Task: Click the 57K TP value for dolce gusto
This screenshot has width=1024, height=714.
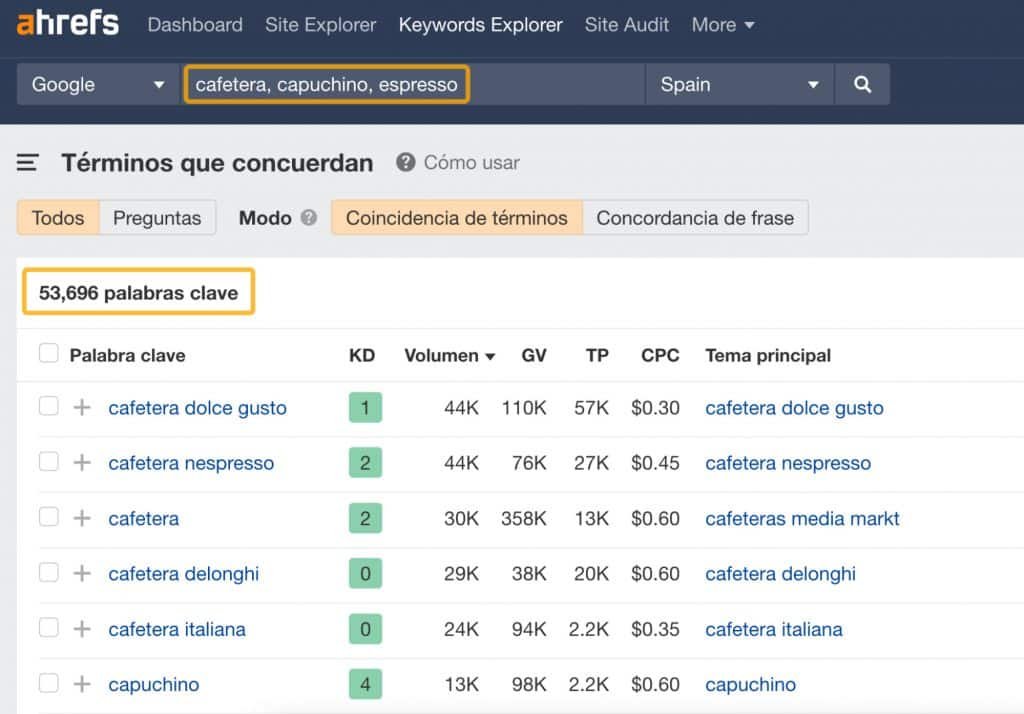Action: click(x=592, y=408)
